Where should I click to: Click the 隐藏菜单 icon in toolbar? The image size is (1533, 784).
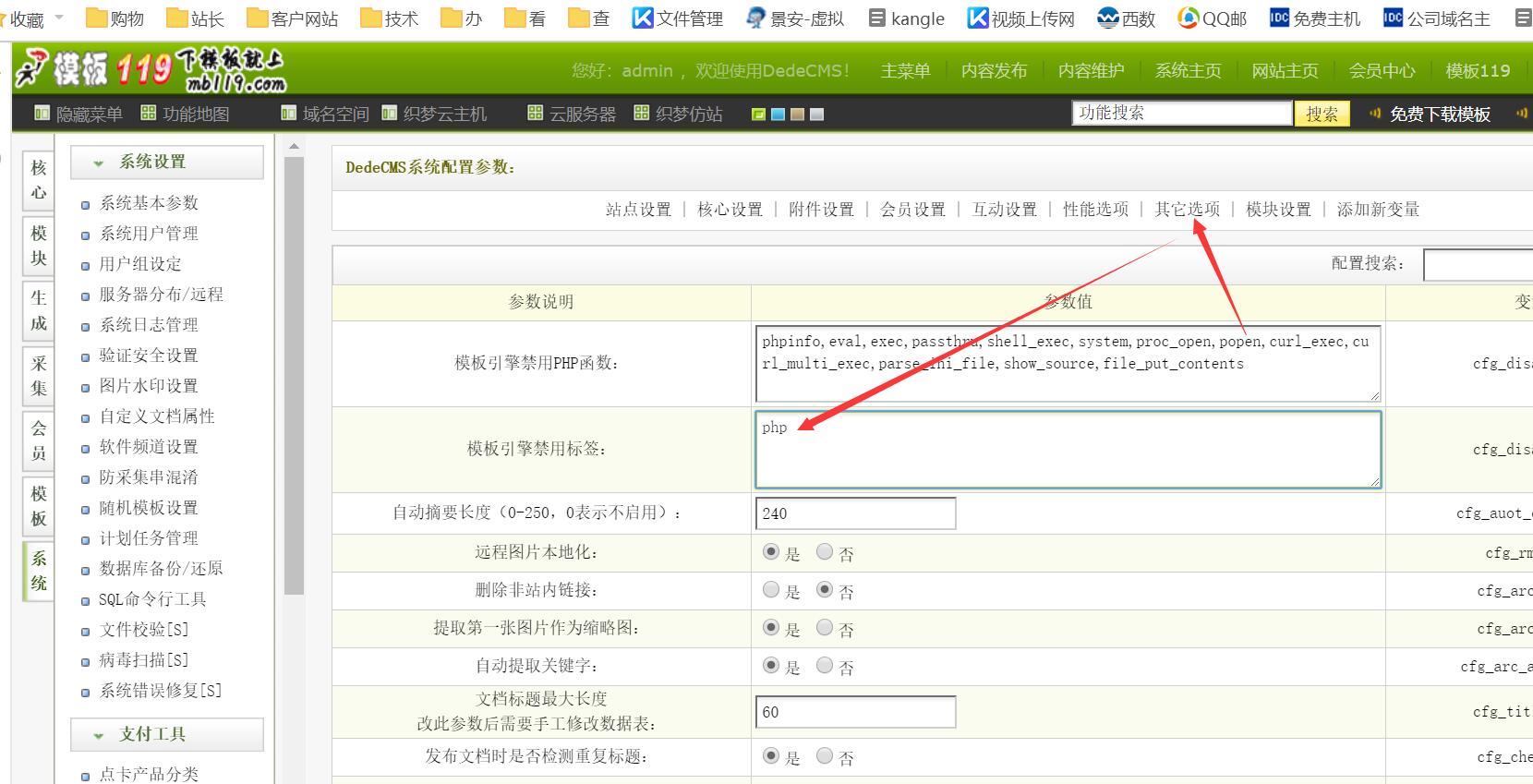click(42, 114)
